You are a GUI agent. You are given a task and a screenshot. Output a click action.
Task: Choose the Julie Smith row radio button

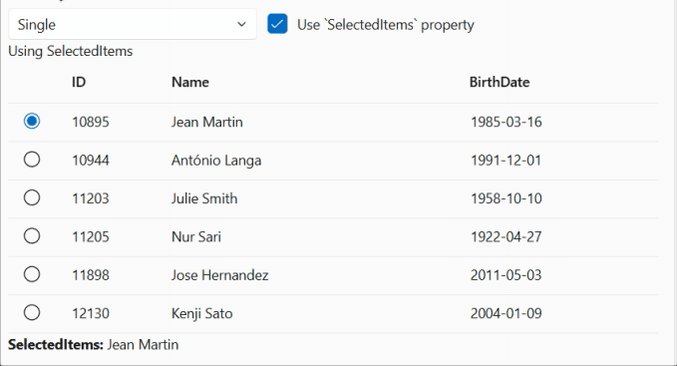32,198
